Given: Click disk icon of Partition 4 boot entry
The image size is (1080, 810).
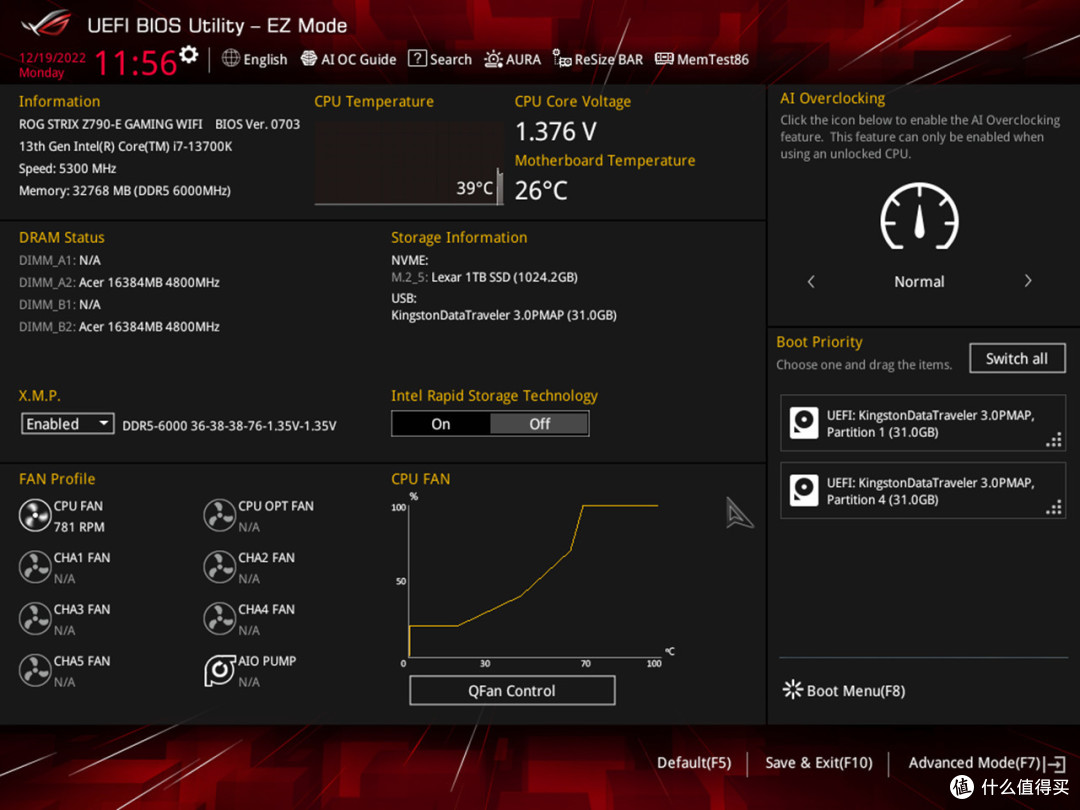Looking at the screenshot, I should click(804, 490).
